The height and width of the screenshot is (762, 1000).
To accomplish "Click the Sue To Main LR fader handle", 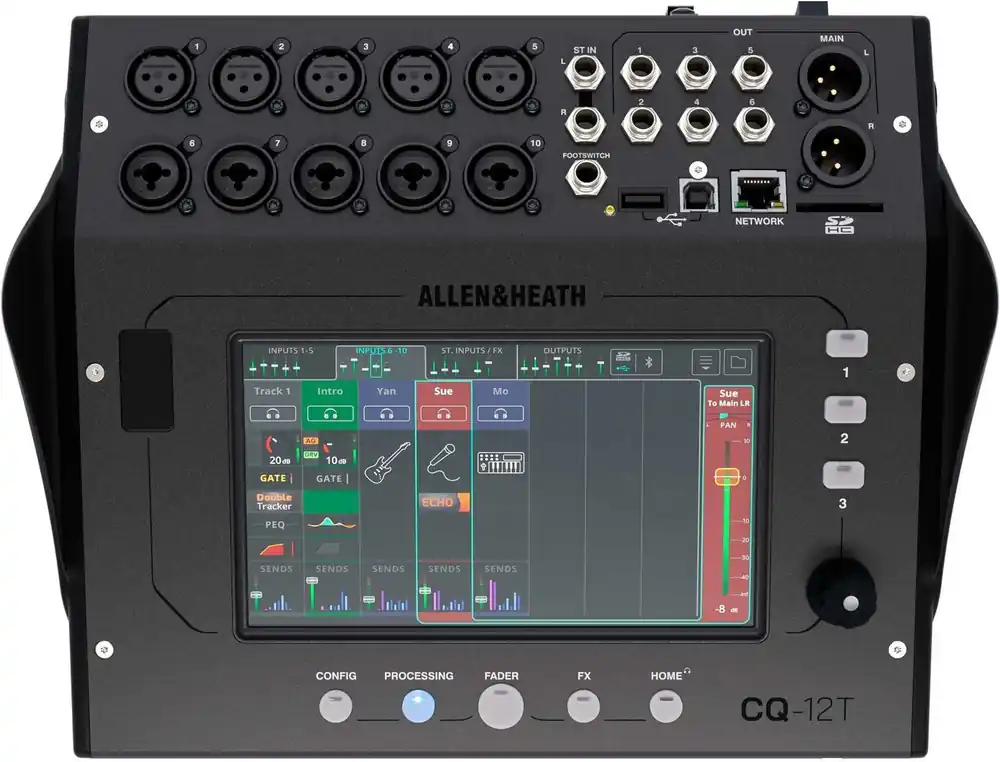I will (x=727, y=477).
